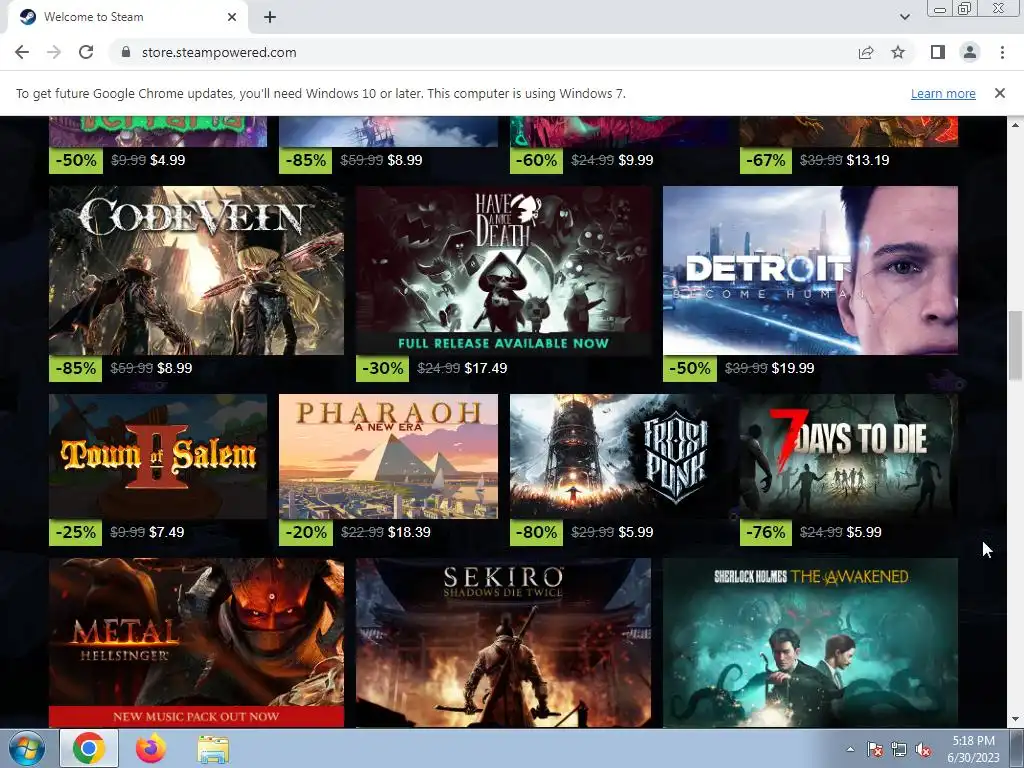
Task: Click the Terraria banner at top
Action: (x=158, y=131)
